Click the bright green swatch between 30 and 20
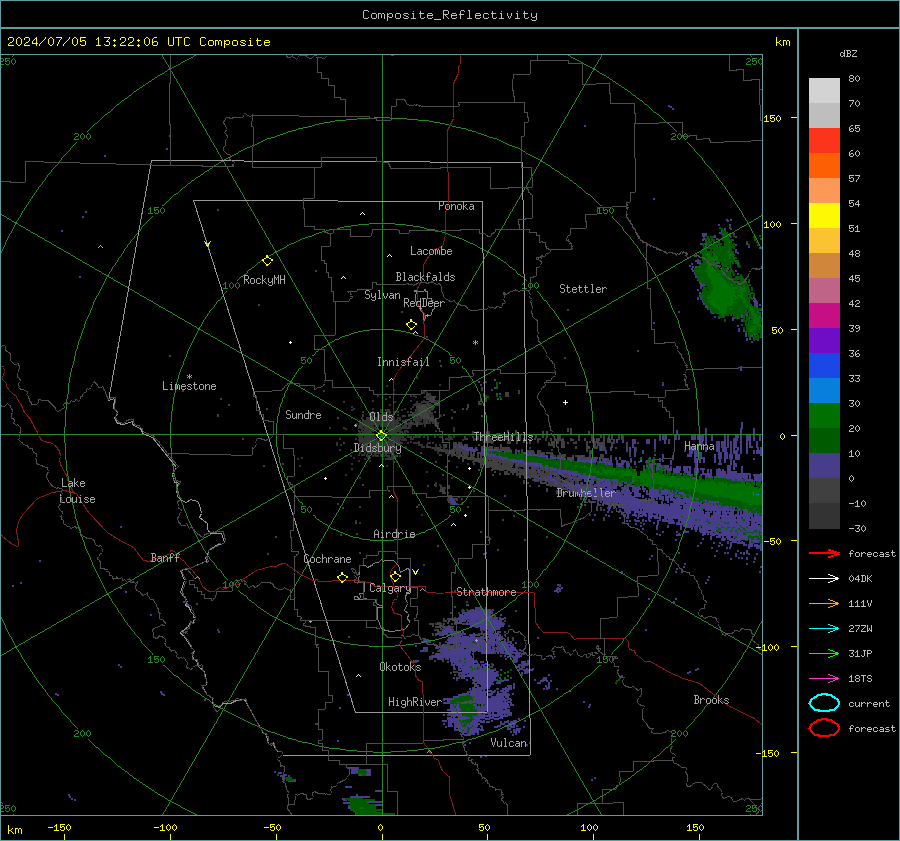Image resolution: width=900 pixels, height=841 pixels. (824, 416)
